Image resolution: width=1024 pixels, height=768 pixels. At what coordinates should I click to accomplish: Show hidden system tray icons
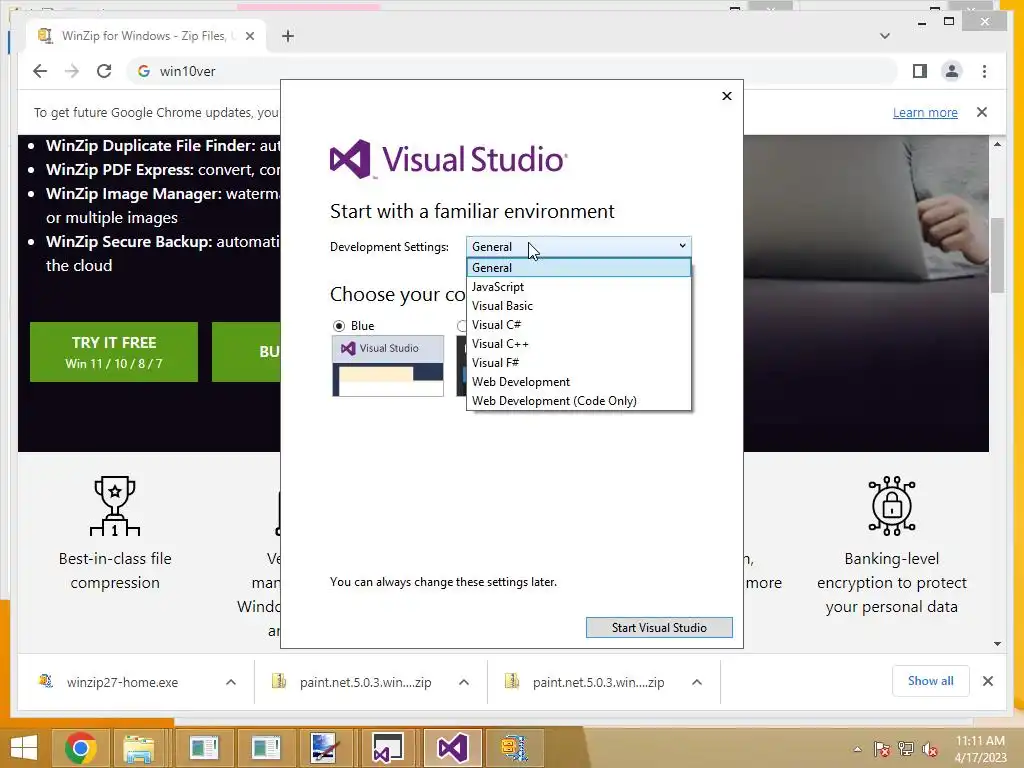[x=857, y=749]
